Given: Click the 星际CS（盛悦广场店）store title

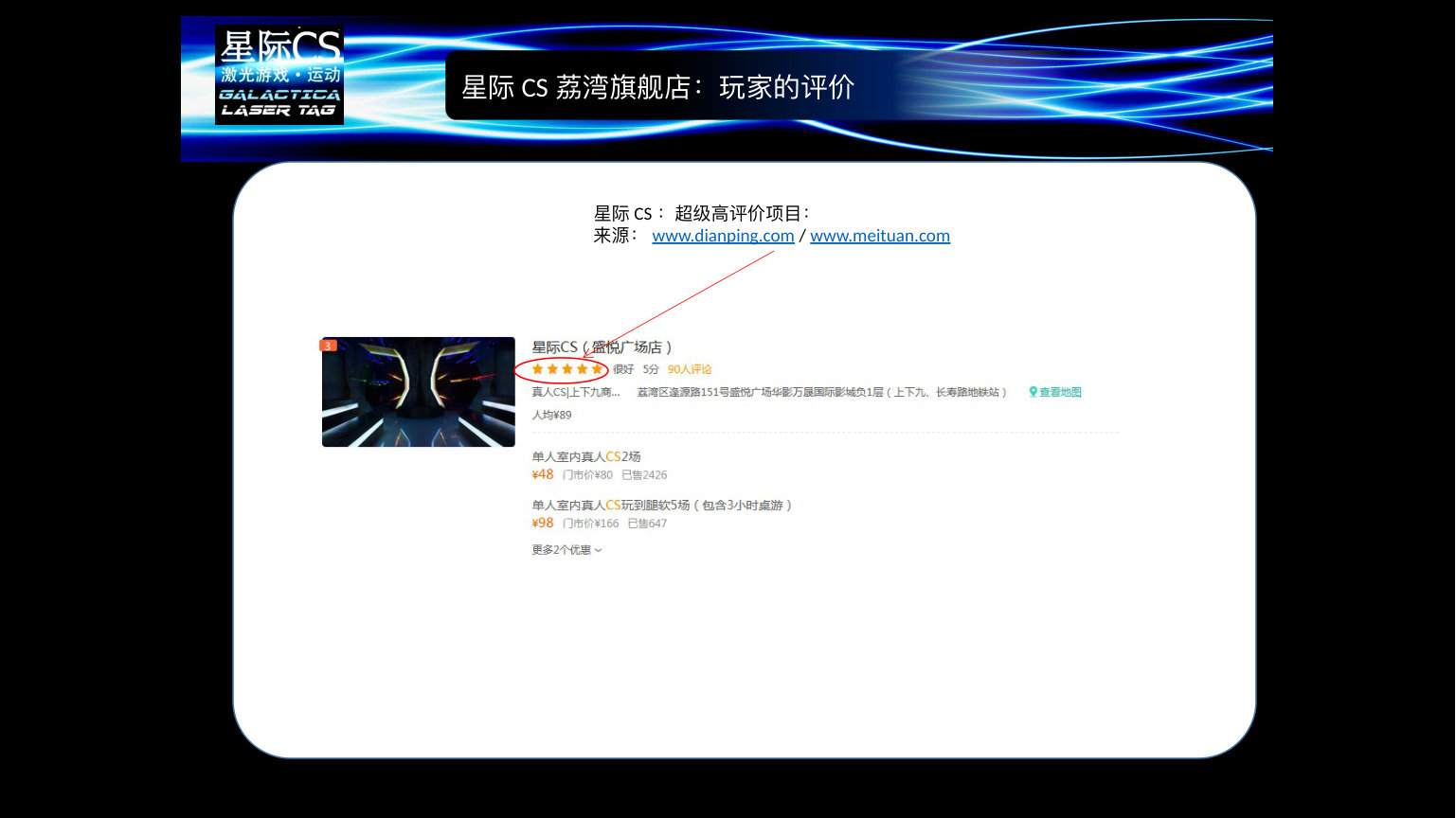Looking at the screenshot, I should (x=602, y=347).
